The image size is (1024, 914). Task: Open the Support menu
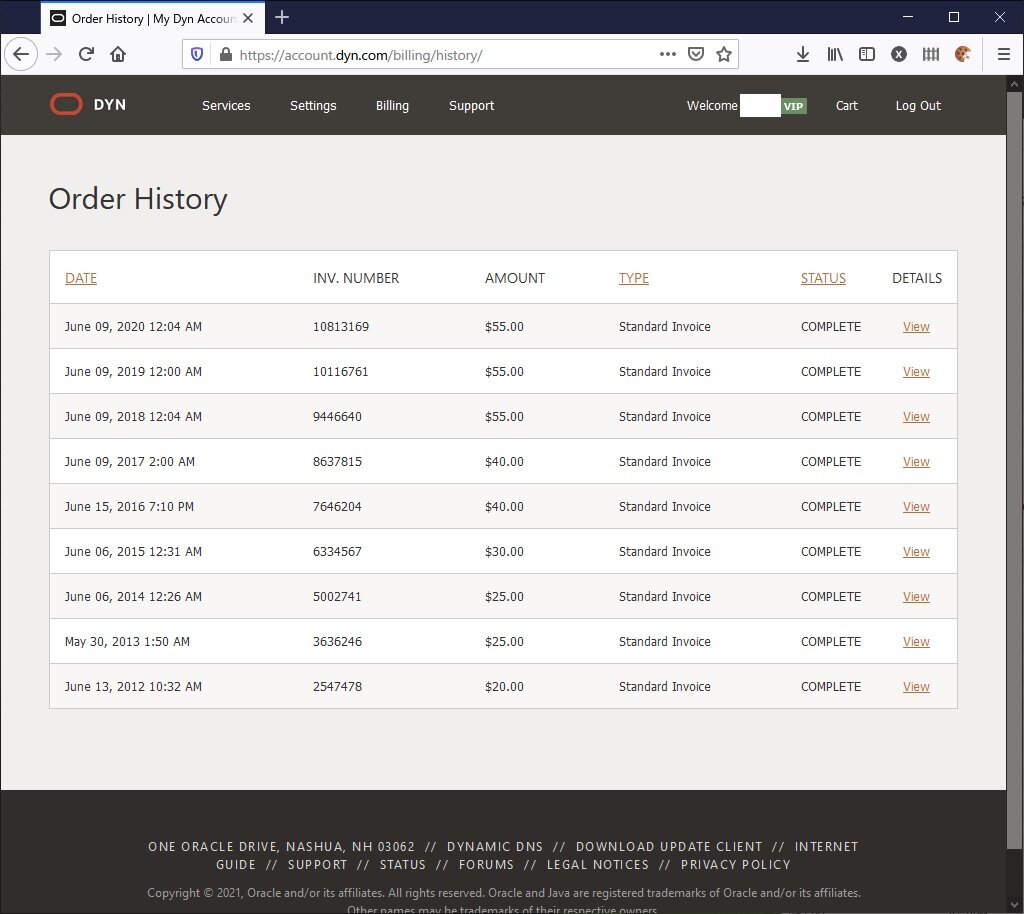tap(472, 106)
